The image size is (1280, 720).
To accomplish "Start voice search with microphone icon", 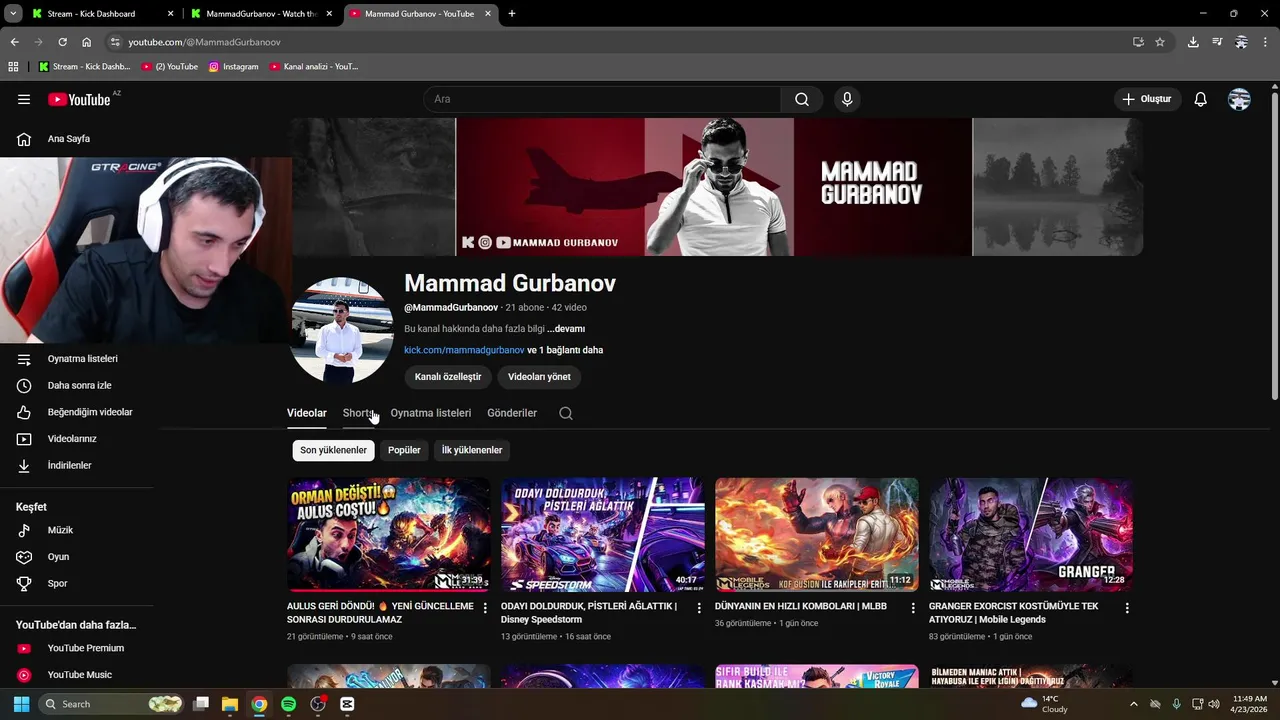I will point(847,99).
